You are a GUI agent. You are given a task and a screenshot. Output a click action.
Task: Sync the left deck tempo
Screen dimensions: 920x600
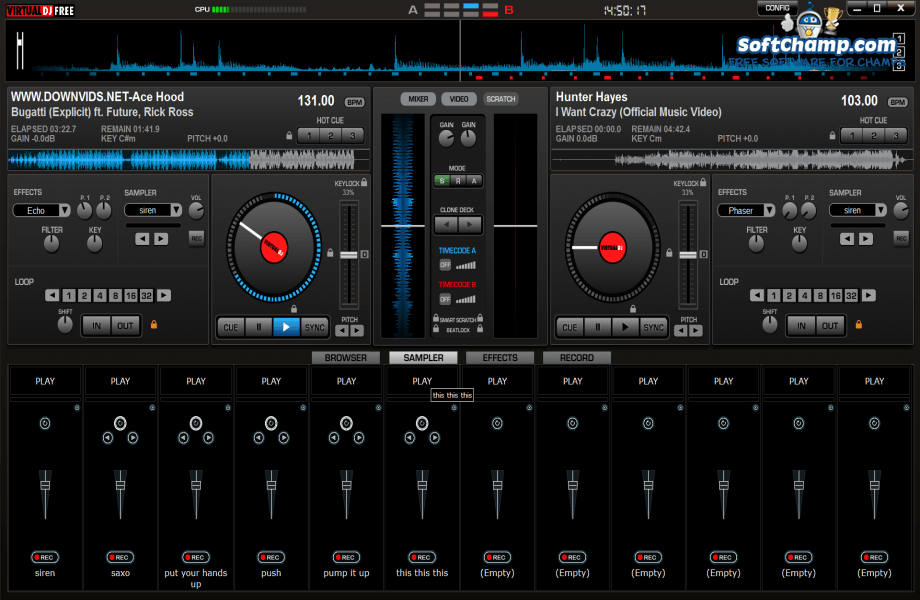[x=314, y=327]
